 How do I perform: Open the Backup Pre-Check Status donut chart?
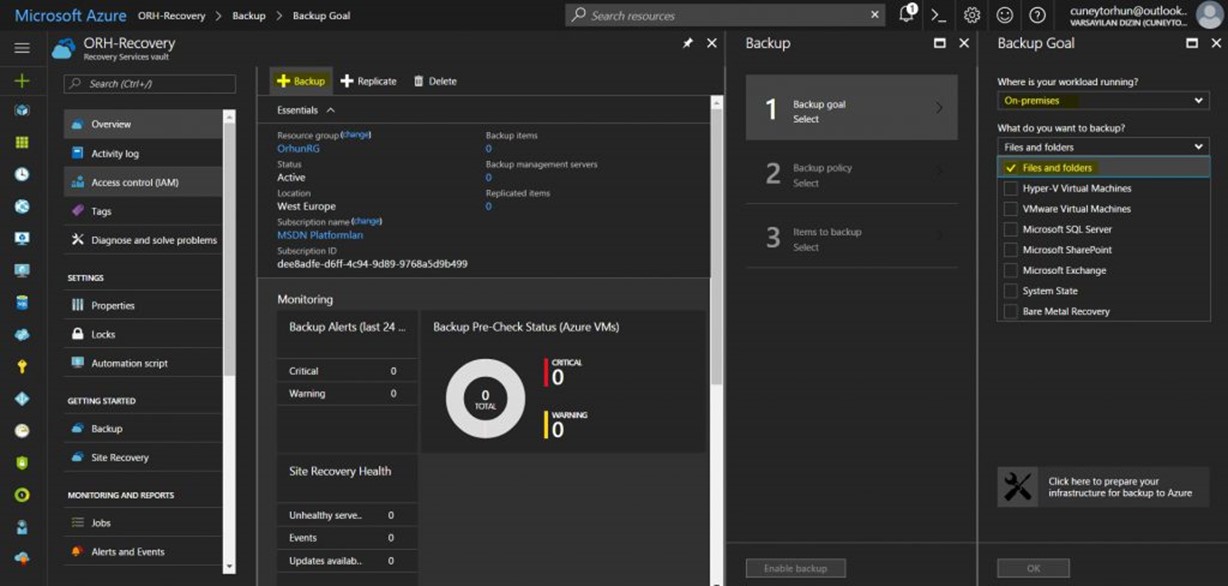[x=485, y=399]
